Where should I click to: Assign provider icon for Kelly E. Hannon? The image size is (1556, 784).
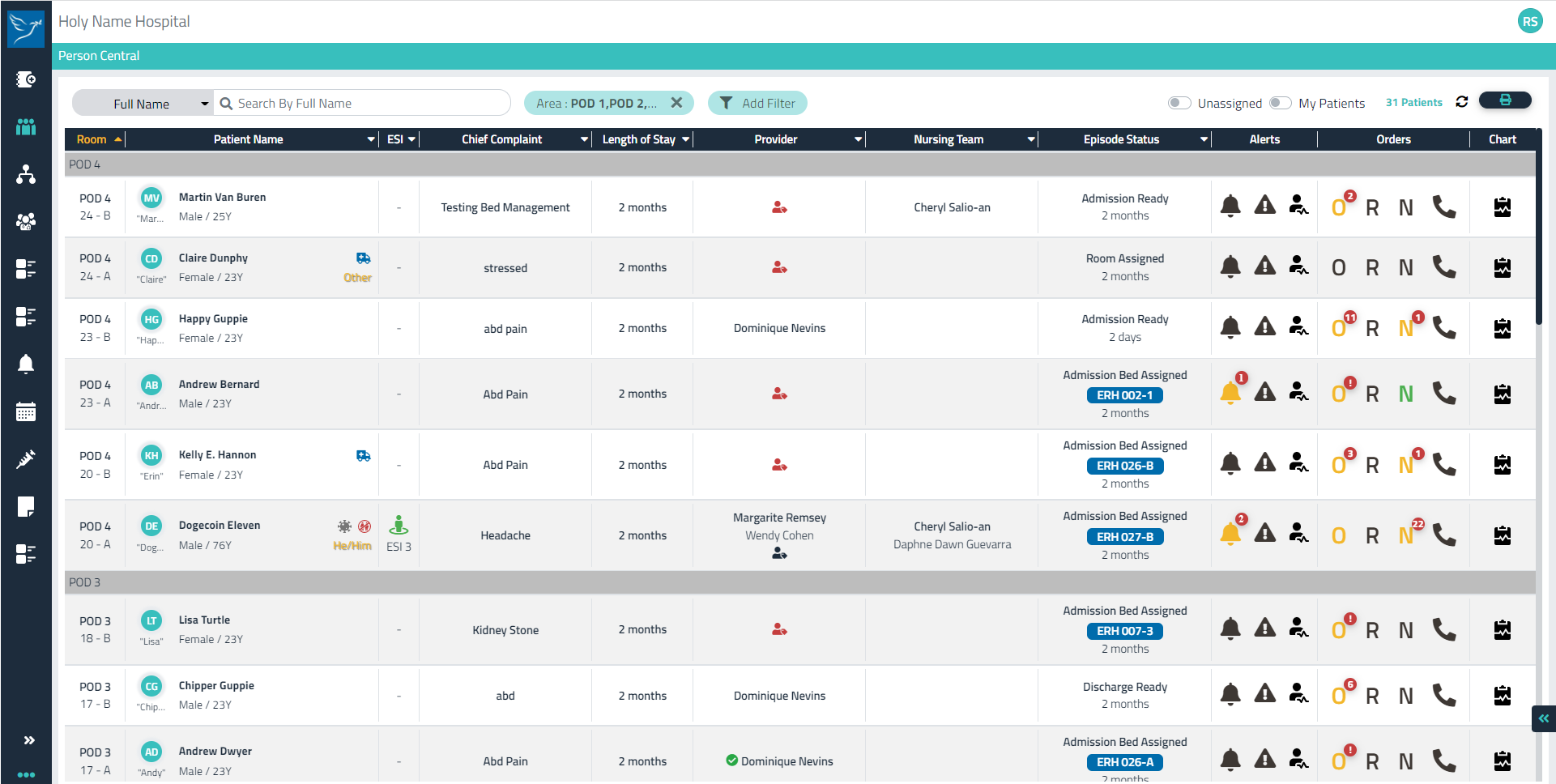[779, 465]
